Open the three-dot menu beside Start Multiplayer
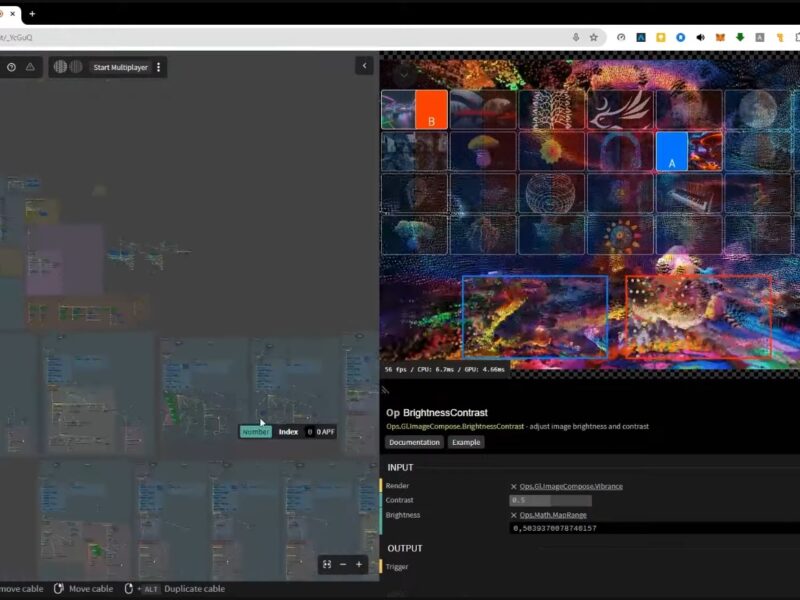The image size is (800, 600). pyautogui.click(x=158, y=67)
